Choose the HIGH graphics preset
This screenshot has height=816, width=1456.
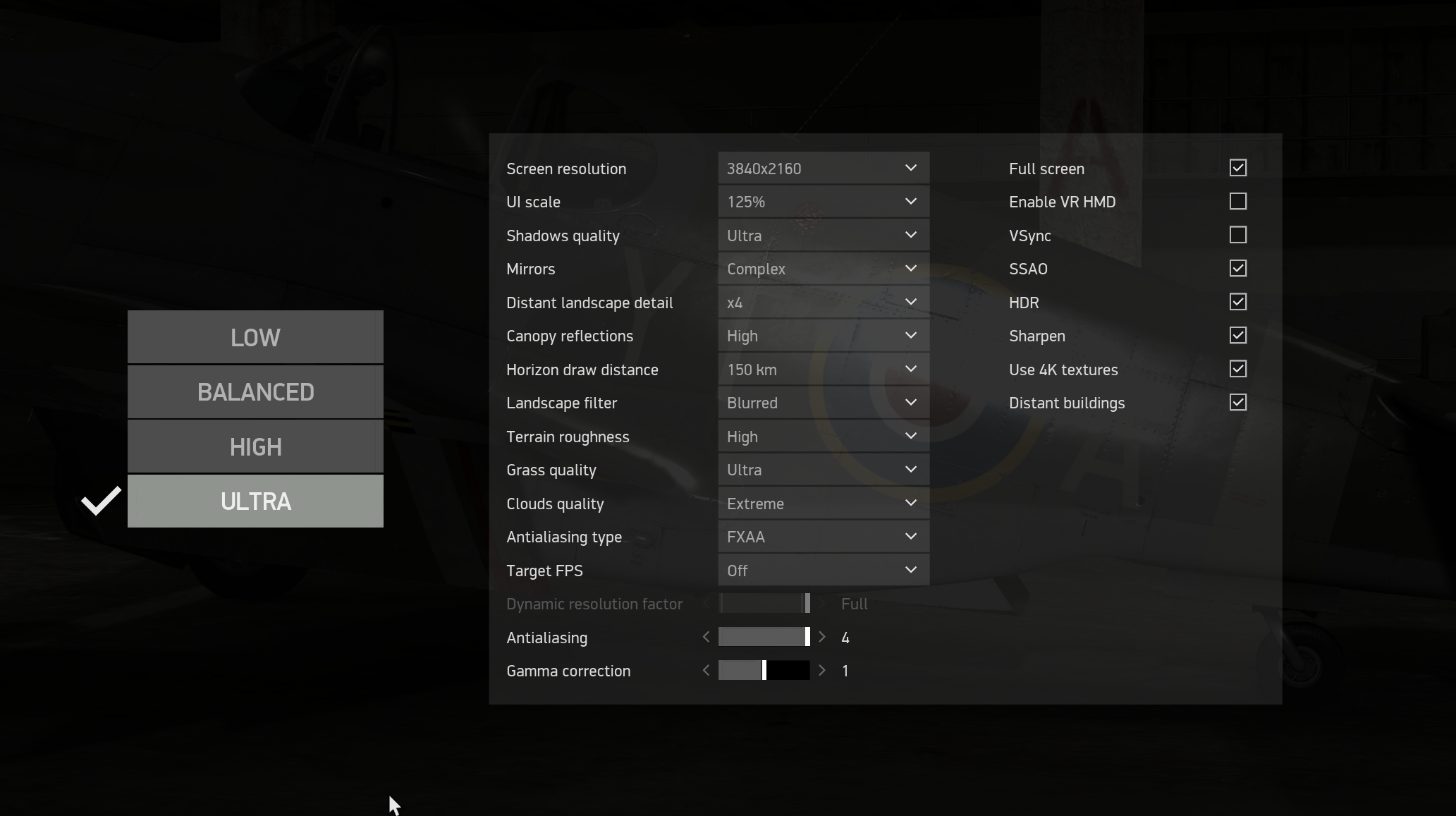click(x=255, y=446)
